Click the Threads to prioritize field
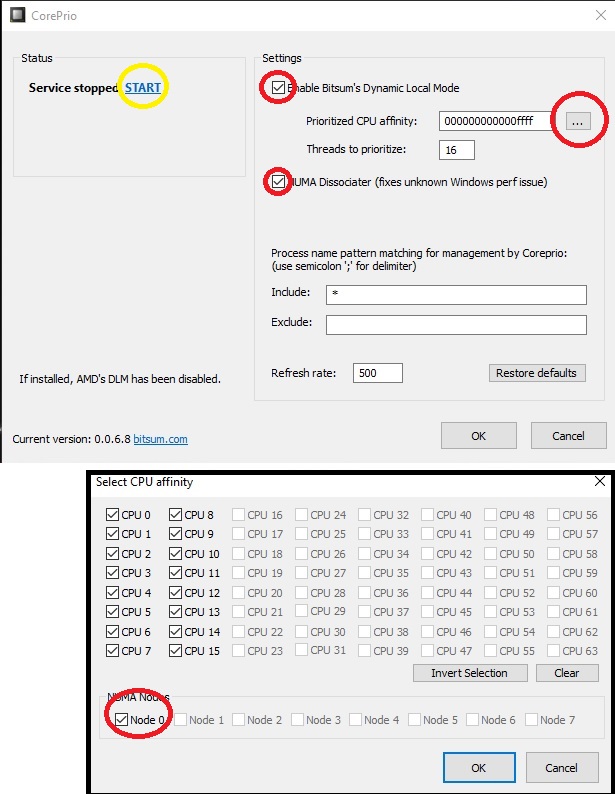Screen dimensions: 615x794 click(x=457, y=150)
